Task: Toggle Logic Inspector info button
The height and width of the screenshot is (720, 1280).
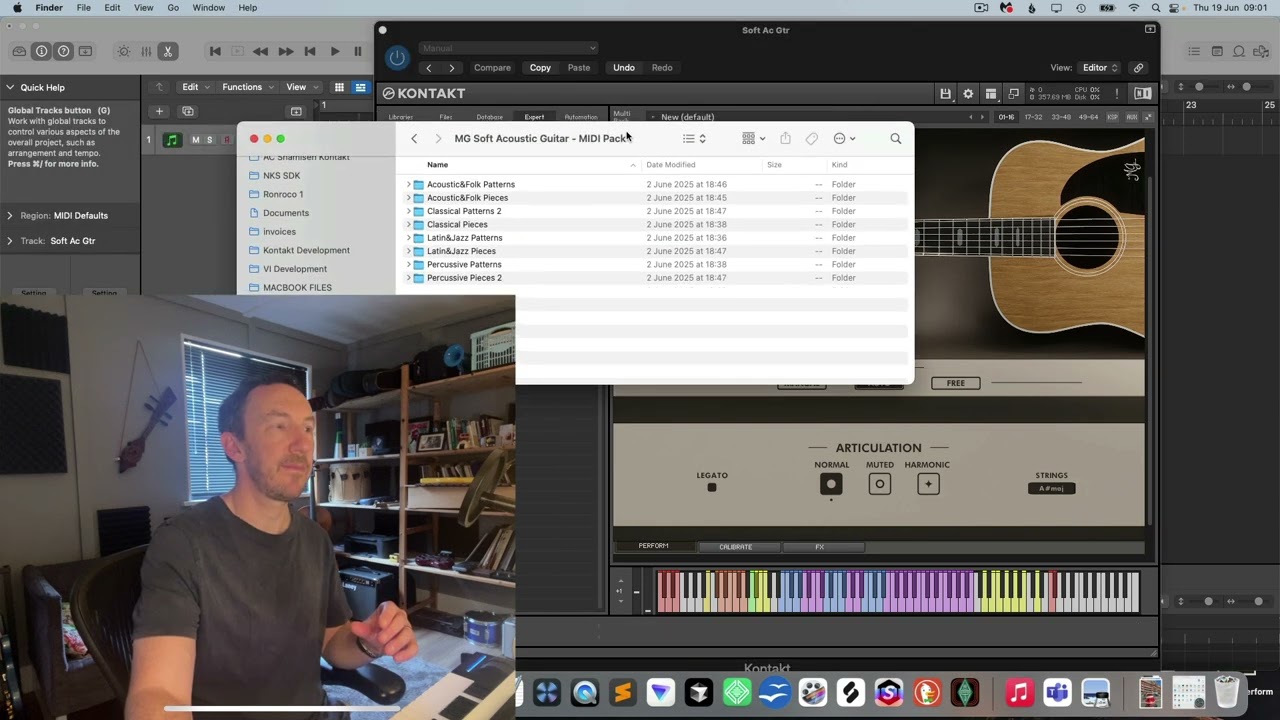Action: click(x=41, y=51)
